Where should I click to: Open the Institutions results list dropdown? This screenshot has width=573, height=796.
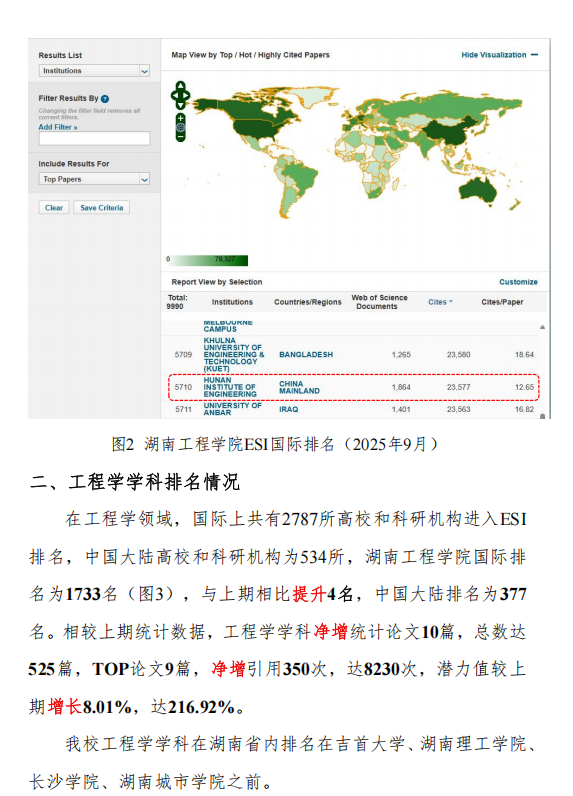click(x=94, y=71)
